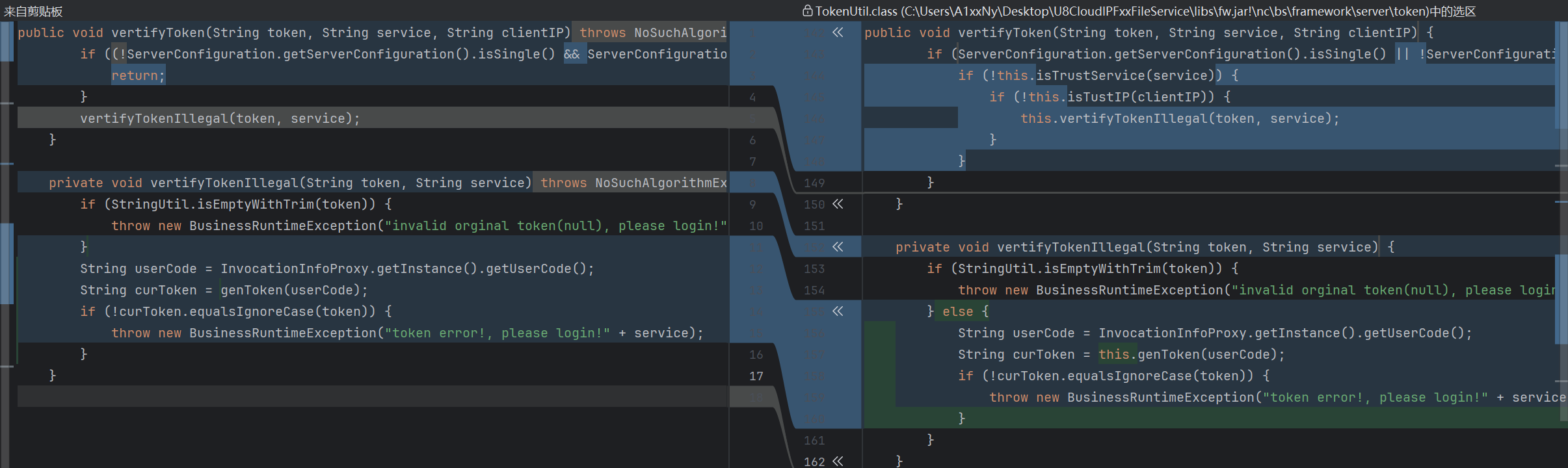Click the highlighted '||' operator in right pane

pyautogui.click(x=1402, y=54)
